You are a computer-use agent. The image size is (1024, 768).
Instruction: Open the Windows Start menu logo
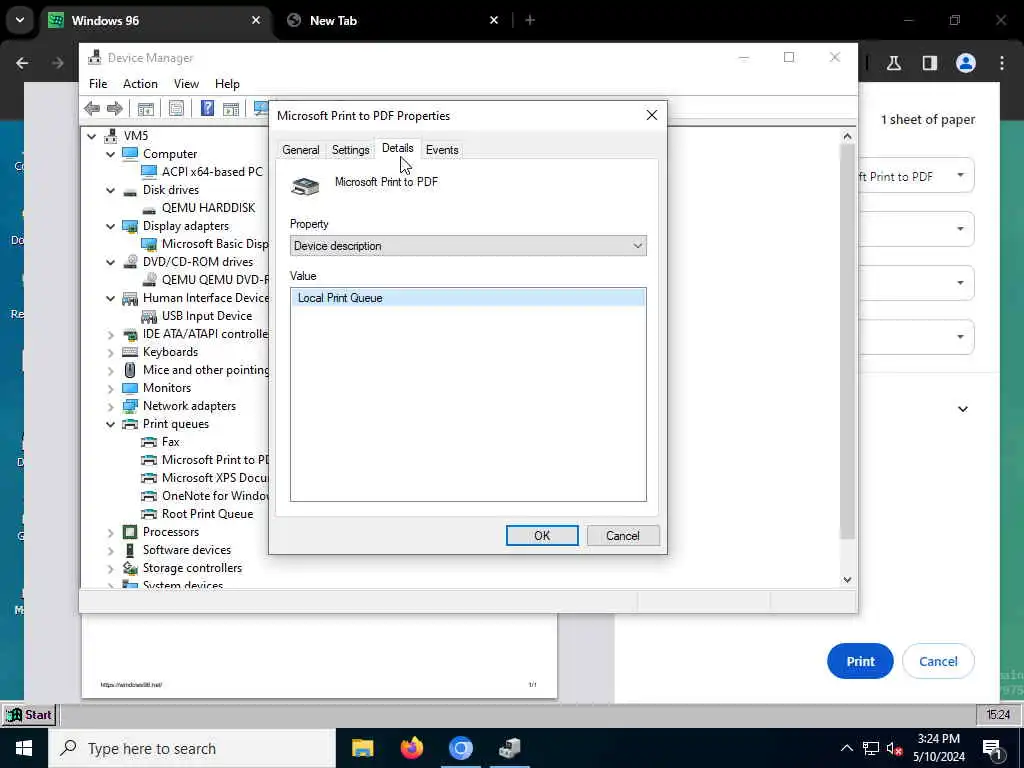click(24, 748)
